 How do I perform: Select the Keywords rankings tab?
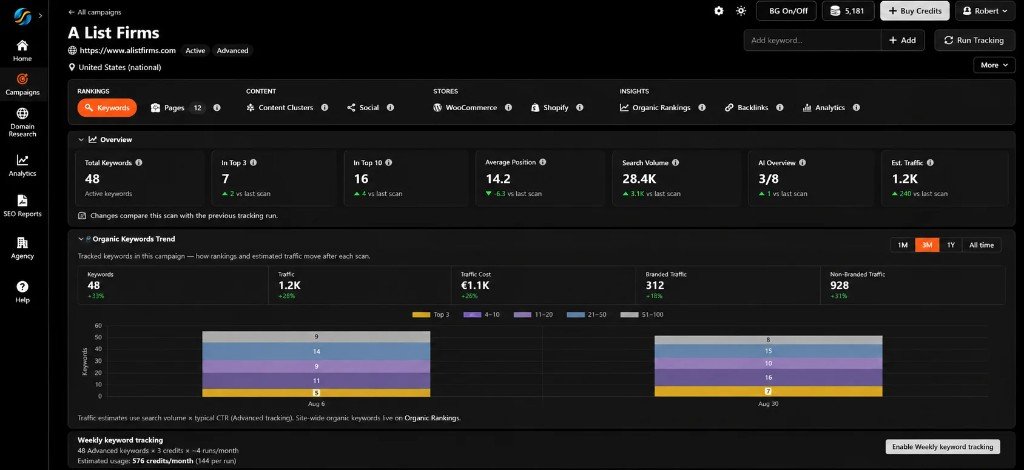(107, 108)
